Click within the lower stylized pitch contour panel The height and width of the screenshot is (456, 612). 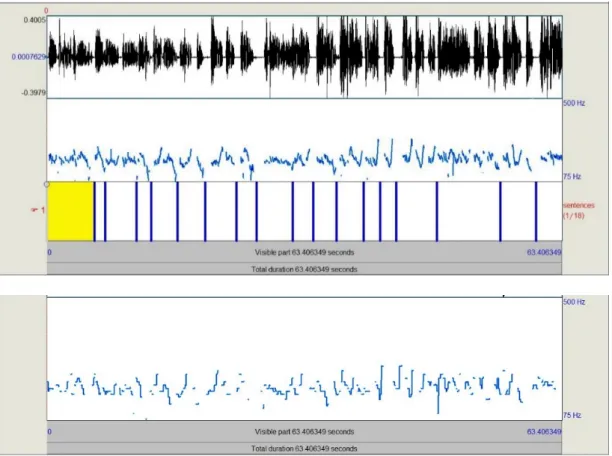click(x=304, y=358)
